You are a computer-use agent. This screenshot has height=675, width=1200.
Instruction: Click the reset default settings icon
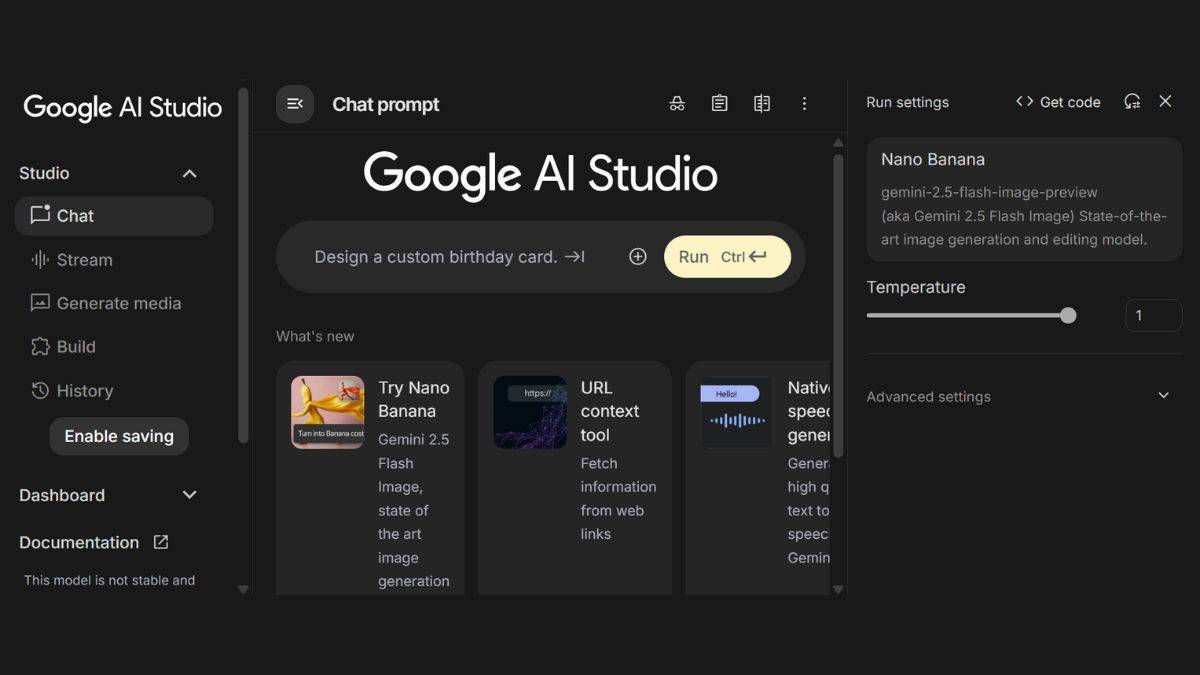pyautogui.click(x=1132, y=101)
